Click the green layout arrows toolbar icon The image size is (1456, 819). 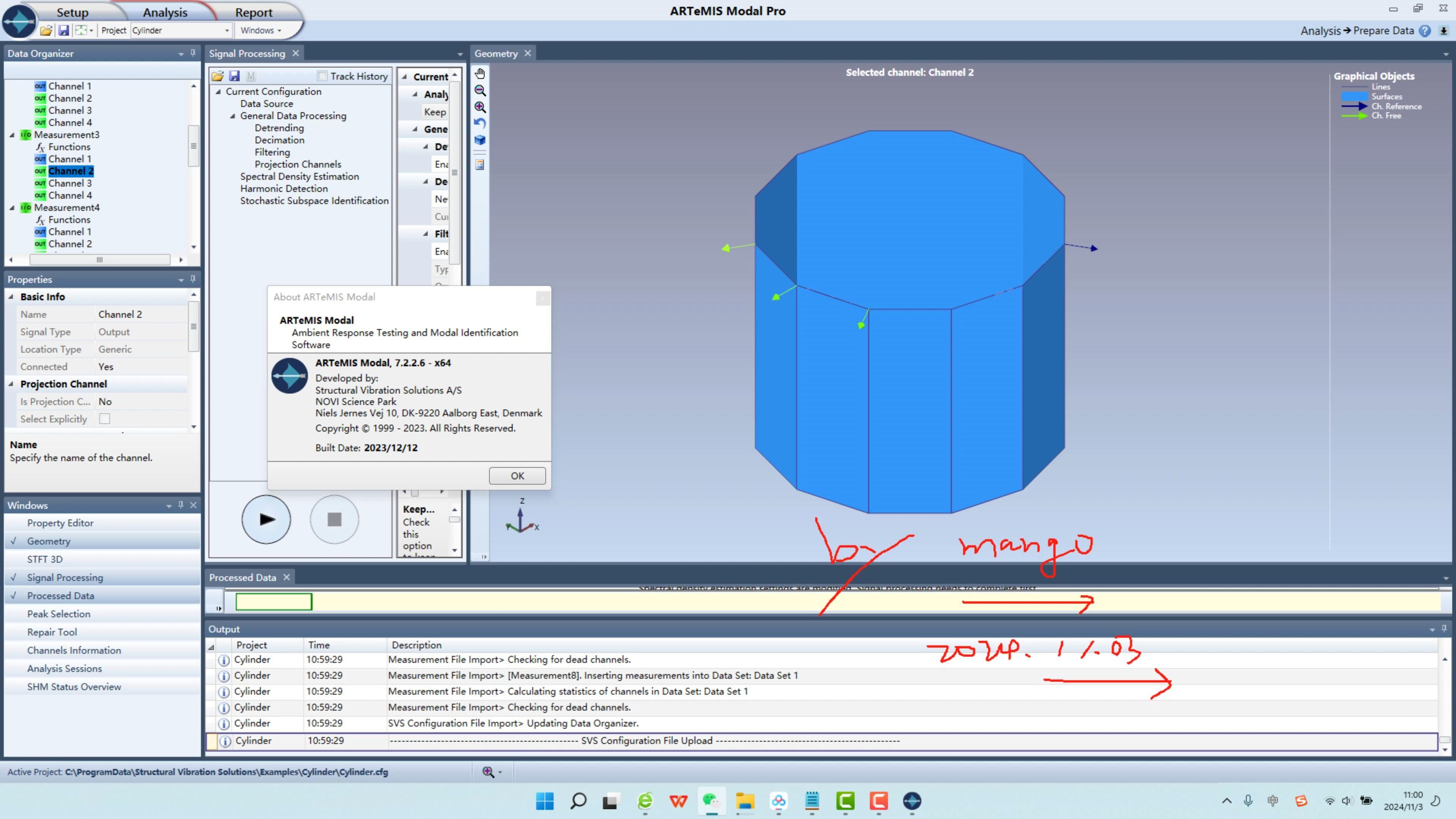tap(82, 30)
